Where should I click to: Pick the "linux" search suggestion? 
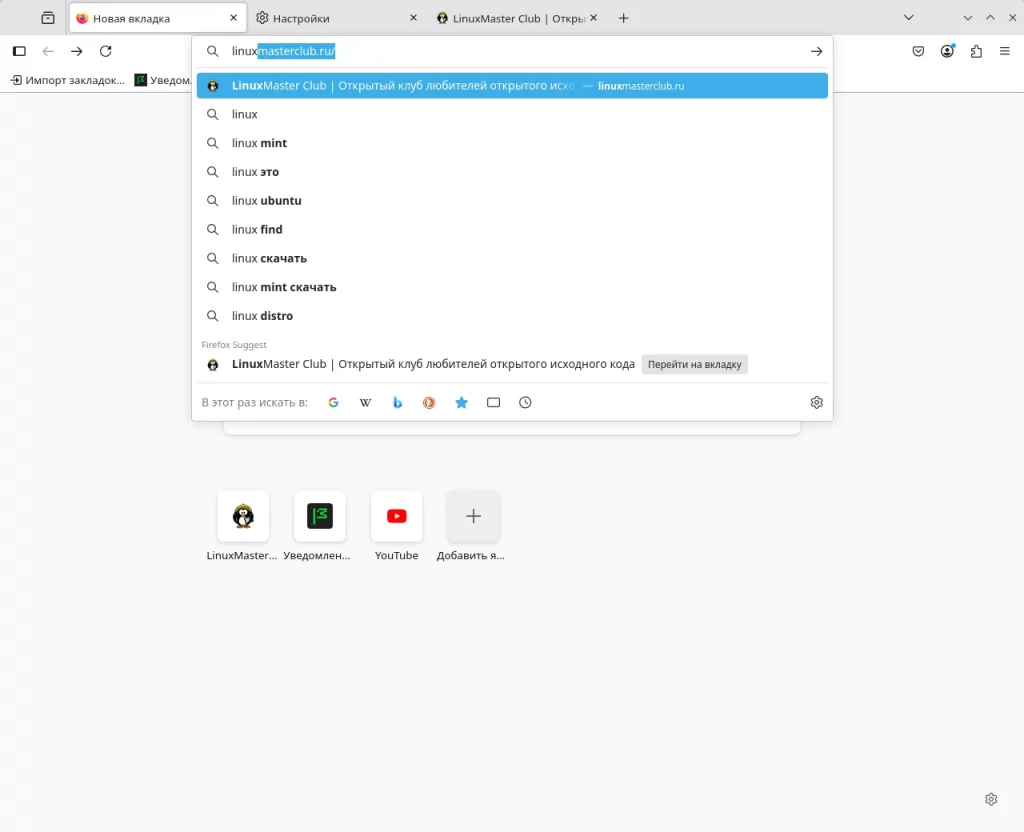point(512,114)
